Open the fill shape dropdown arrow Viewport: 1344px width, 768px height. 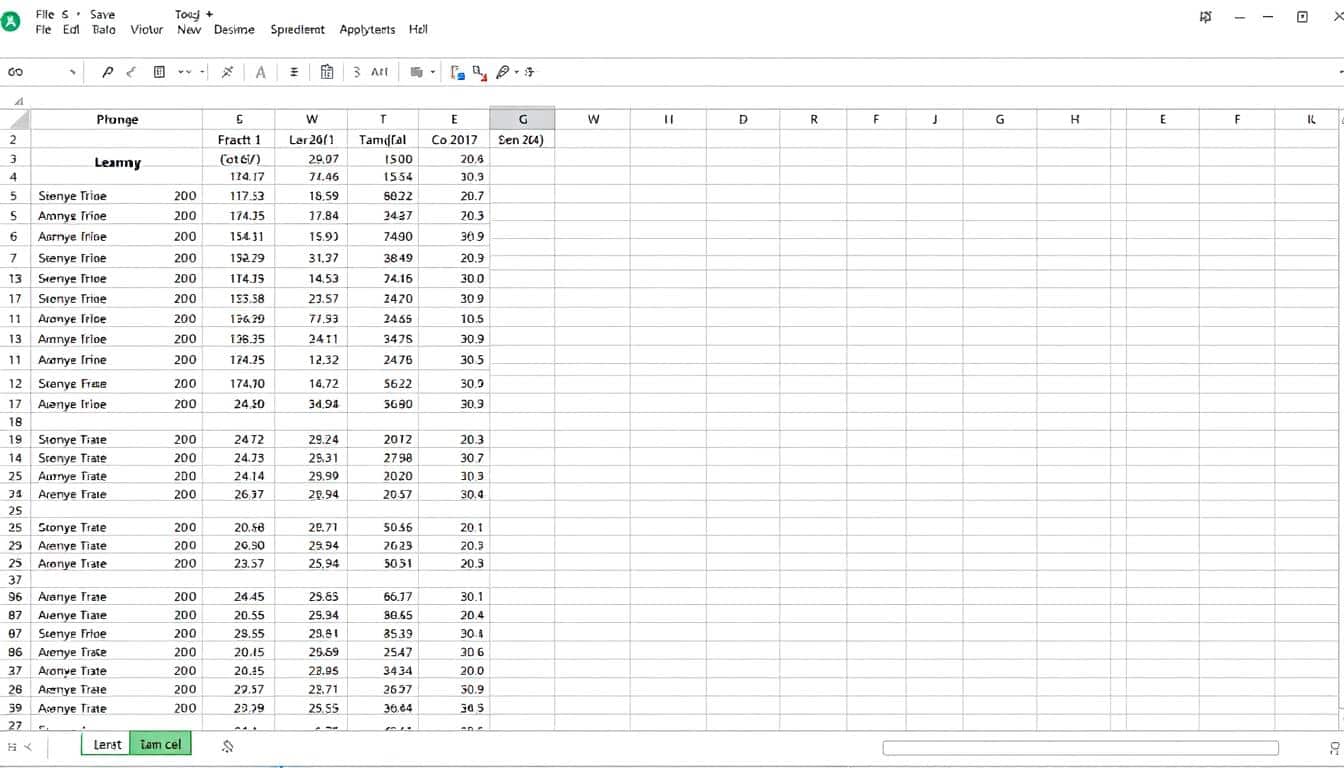[433, 72]
